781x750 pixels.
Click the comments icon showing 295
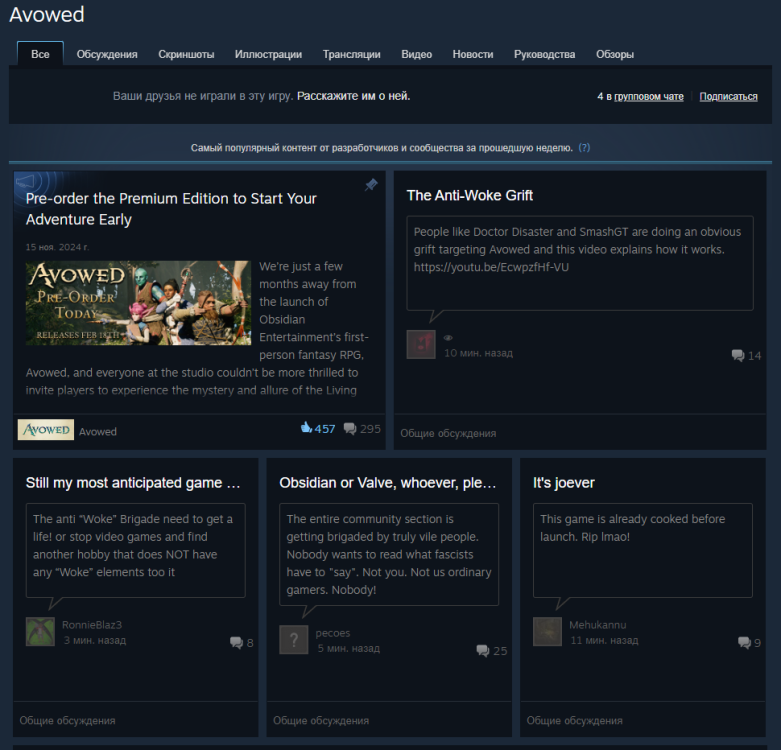(350, 428)
